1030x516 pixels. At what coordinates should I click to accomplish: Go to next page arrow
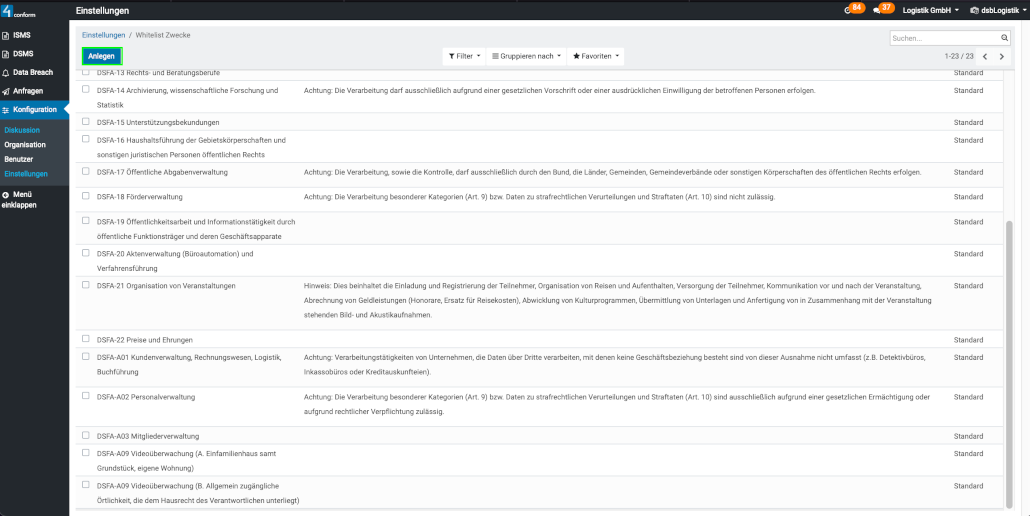click(x=1002, y=57)
